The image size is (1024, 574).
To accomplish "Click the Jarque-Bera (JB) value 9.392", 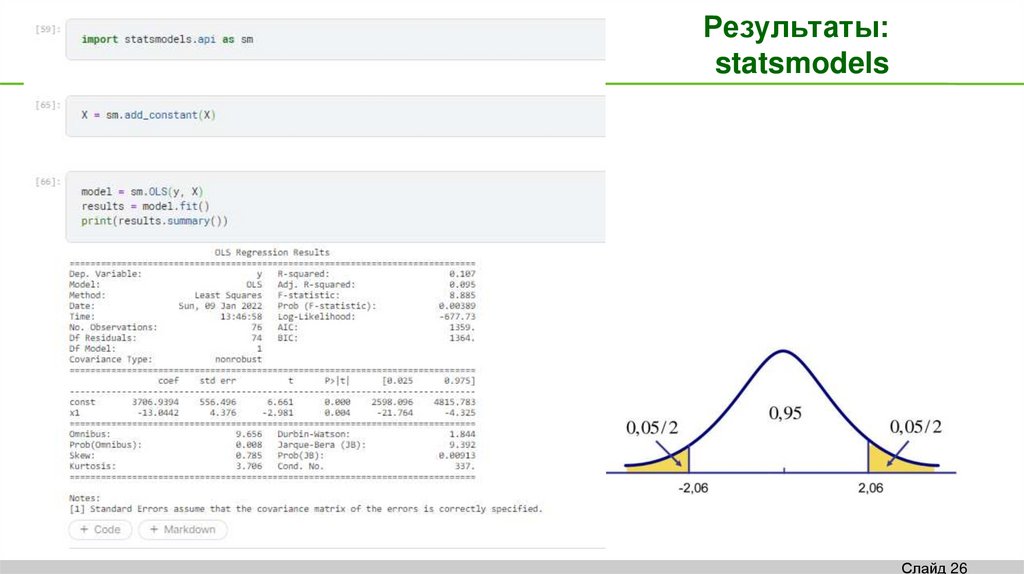I will [462, 445].
